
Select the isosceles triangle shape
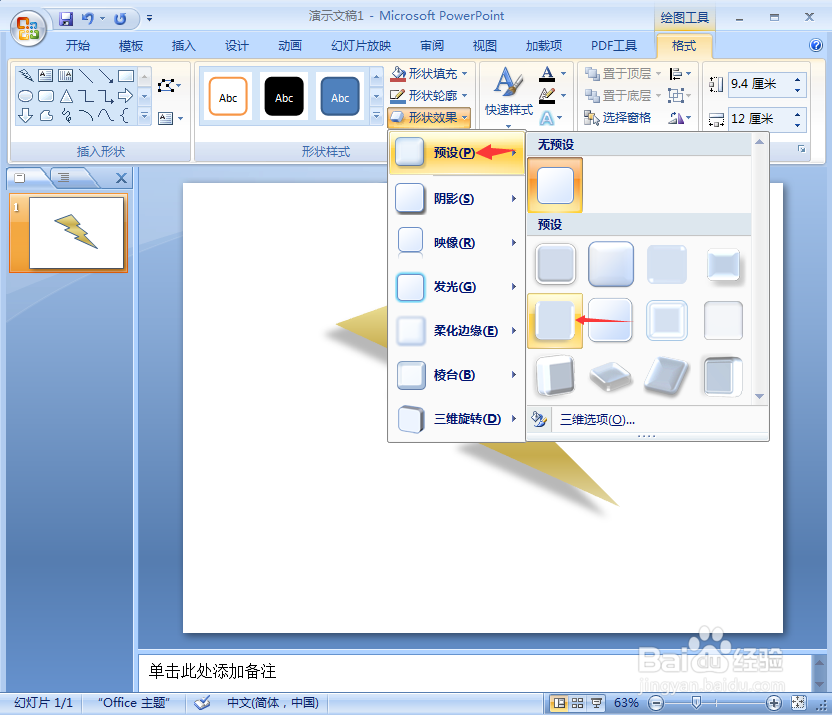[x=66, y=96]
